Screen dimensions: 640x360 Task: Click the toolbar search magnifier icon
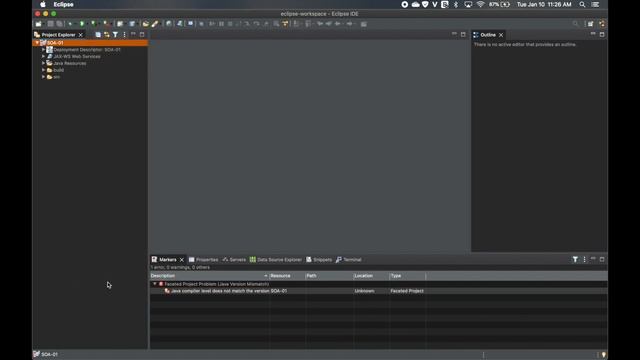pyautogui.click(x=576, y=24)
